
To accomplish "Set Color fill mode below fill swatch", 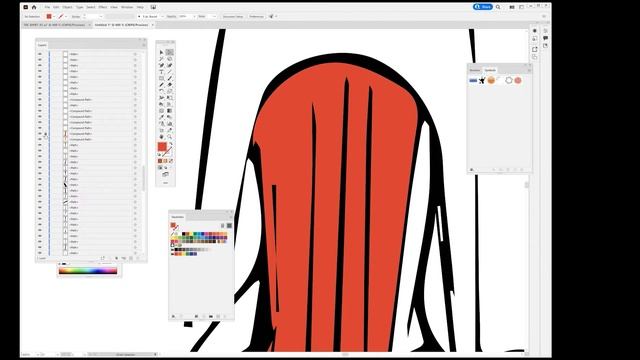I will (160, 161).
